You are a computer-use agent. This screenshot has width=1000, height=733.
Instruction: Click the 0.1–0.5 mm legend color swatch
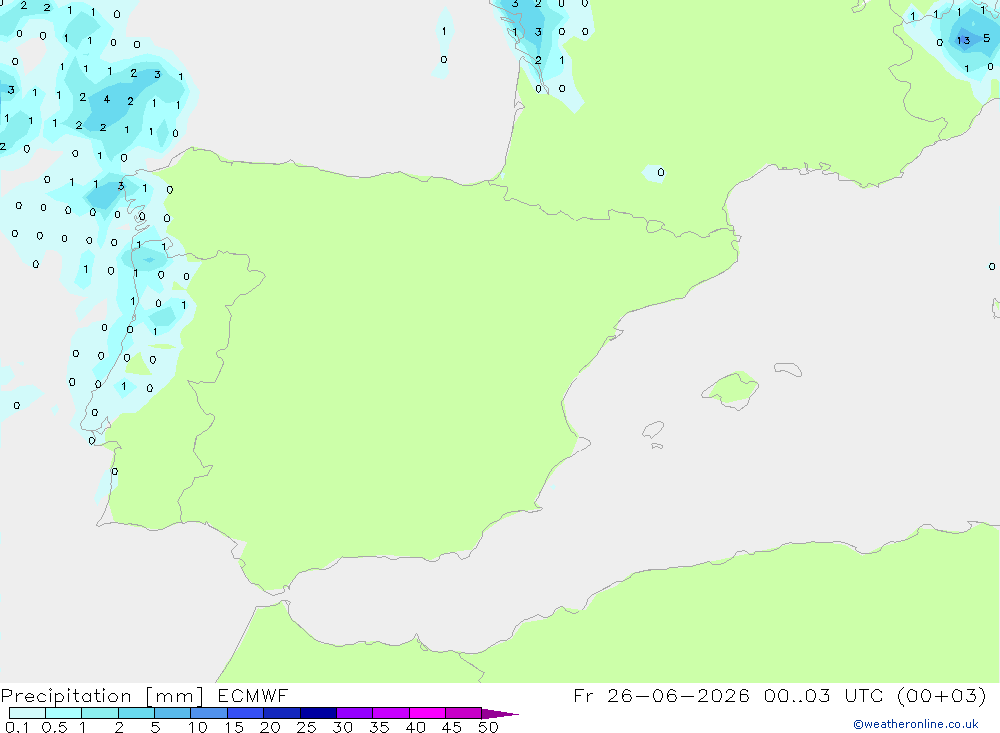click(x=27, y=713)
